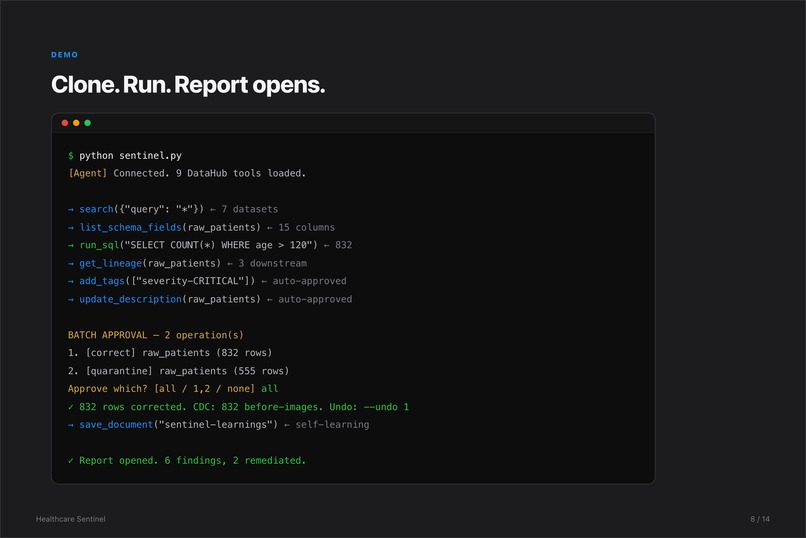Click the yellow minimize dot in terminal window

click(76, 123)
